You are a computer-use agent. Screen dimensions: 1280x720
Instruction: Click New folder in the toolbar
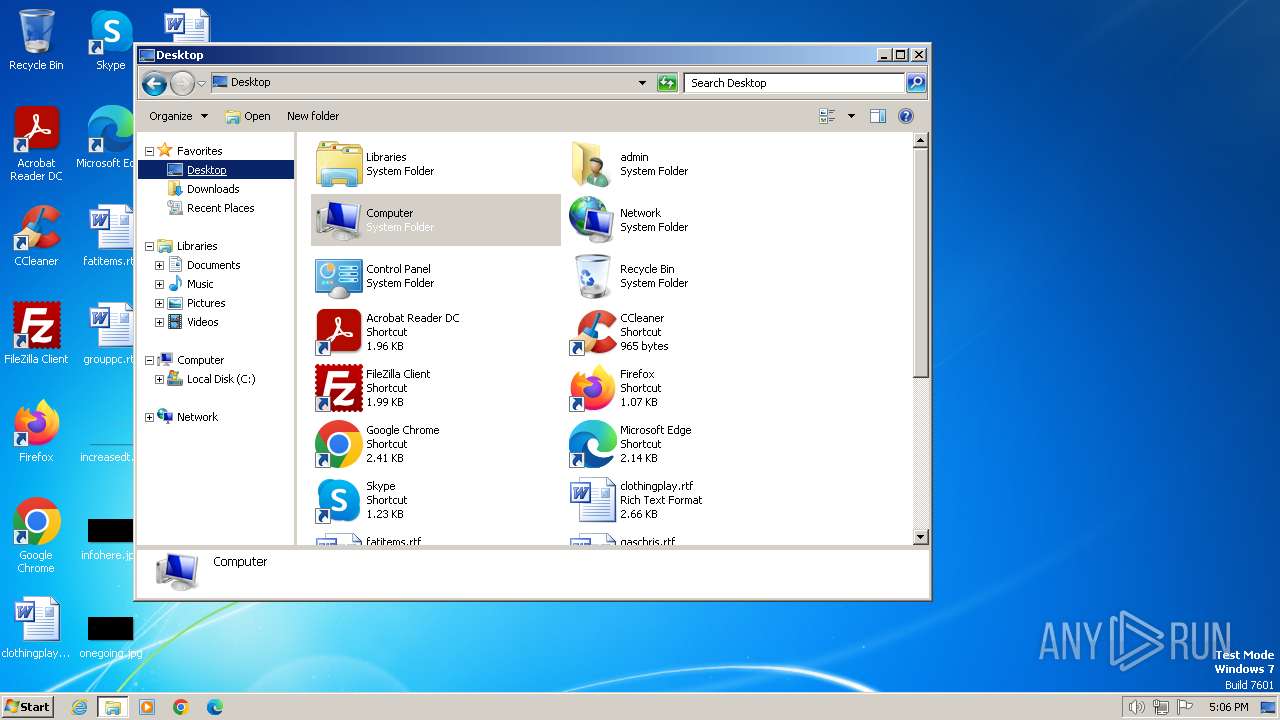click(x=313, y=116)
